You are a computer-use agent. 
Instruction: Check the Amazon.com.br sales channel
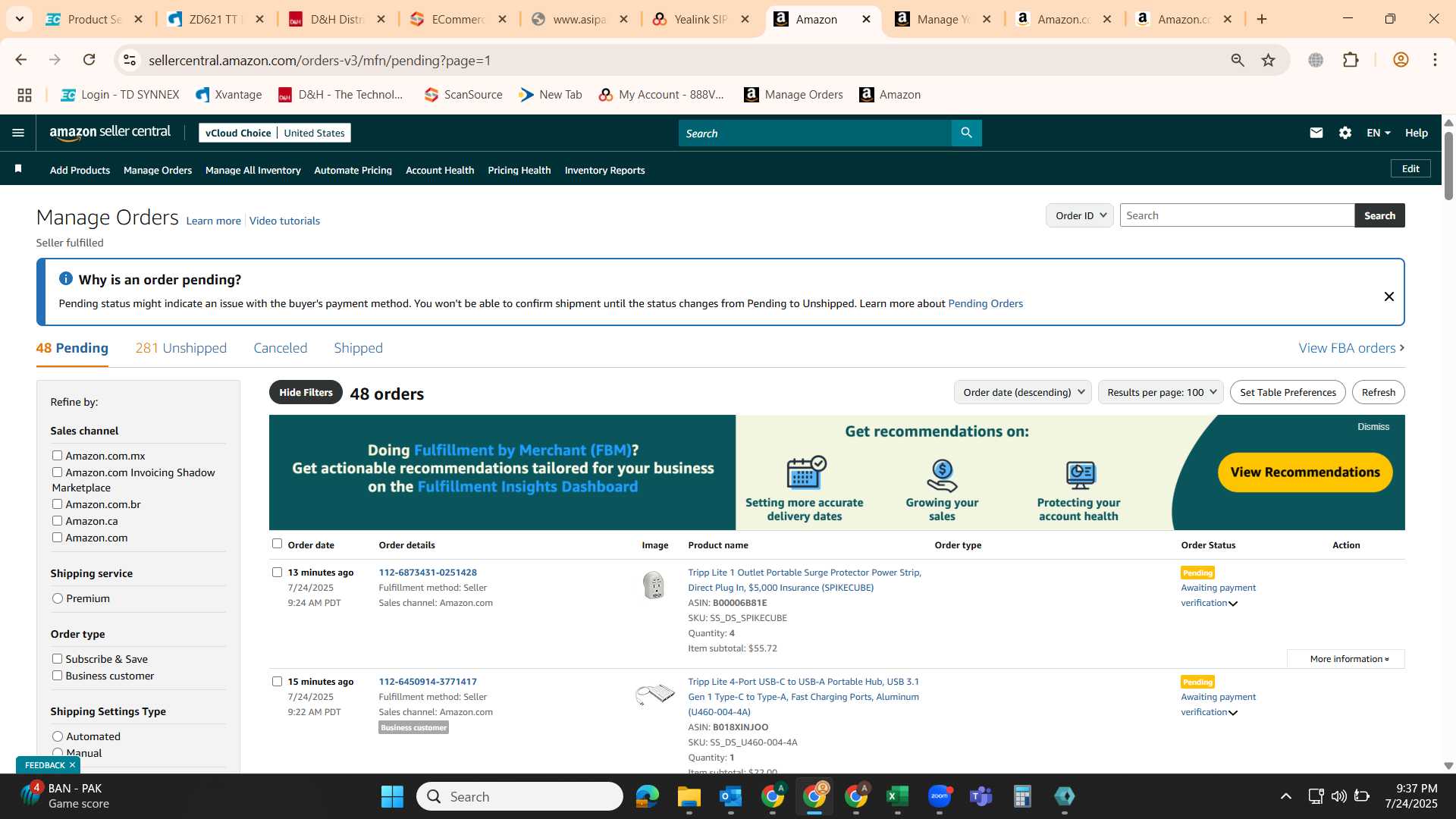[57, 504]
